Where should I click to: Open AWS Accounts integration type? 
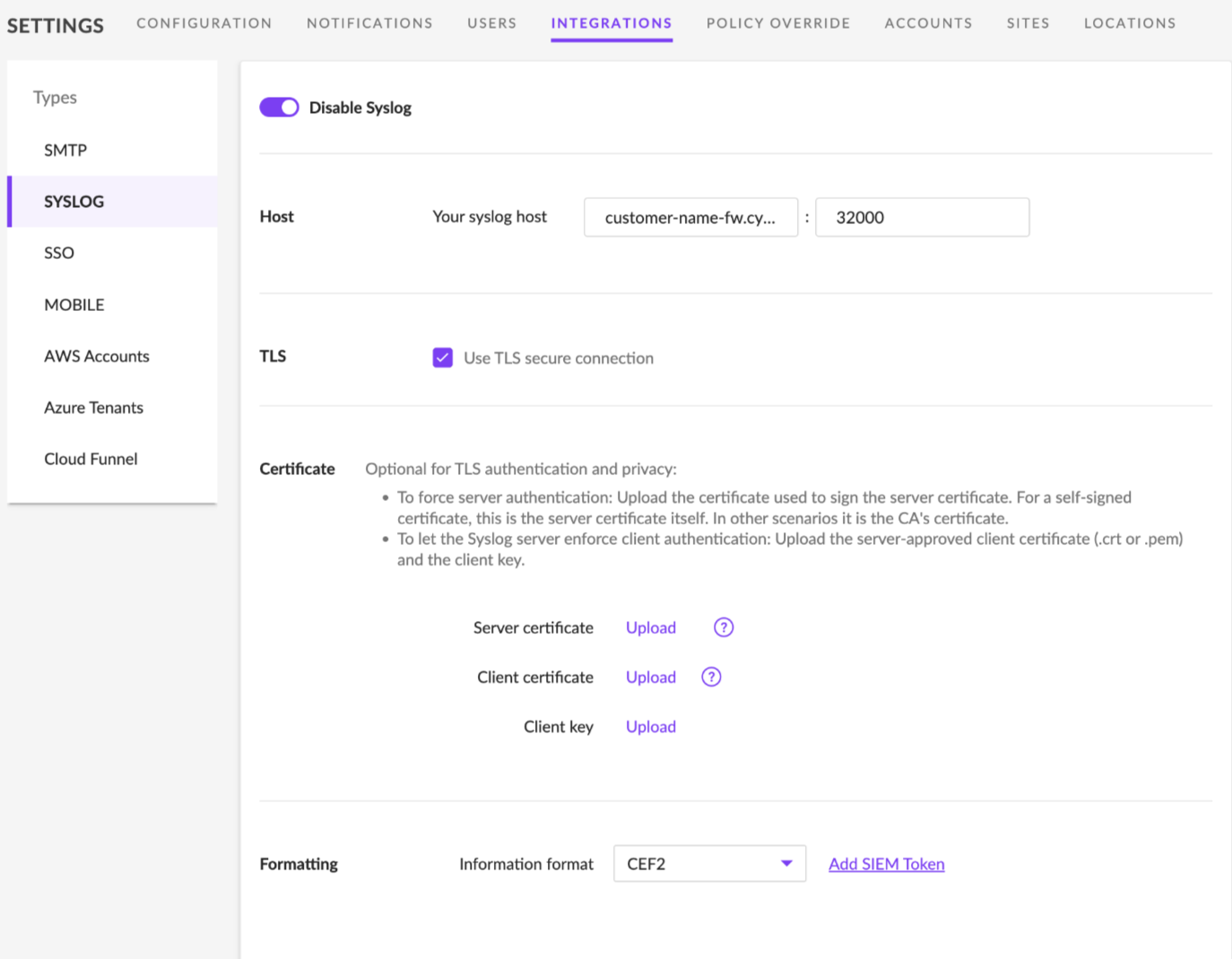point(97,356)
